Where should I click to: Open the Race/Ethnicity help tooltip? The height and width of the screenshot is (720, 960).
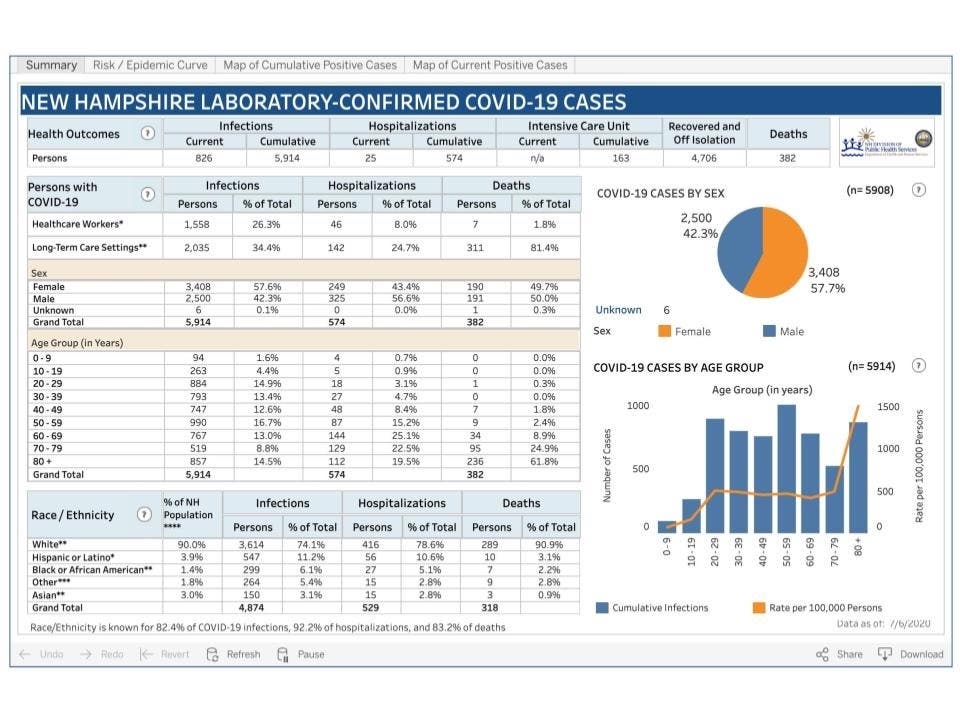pyautogui.click(x=145, y=514)
